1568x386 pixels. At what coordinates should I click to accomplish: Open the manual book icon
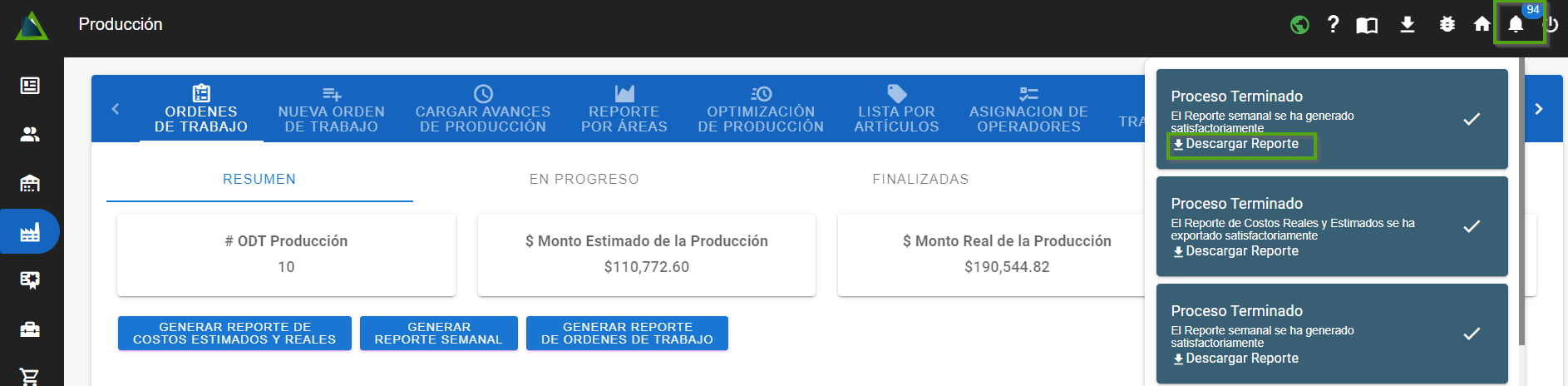click(x=1367, y=26)
